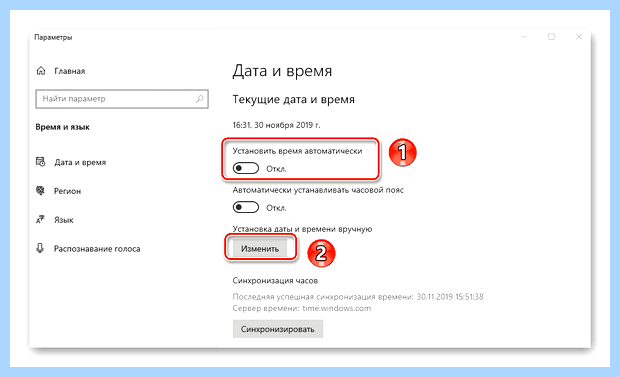The width and height of the screenshot is (620, 377).
Task: Open the Дата и время section label
Action: point(80,162)
